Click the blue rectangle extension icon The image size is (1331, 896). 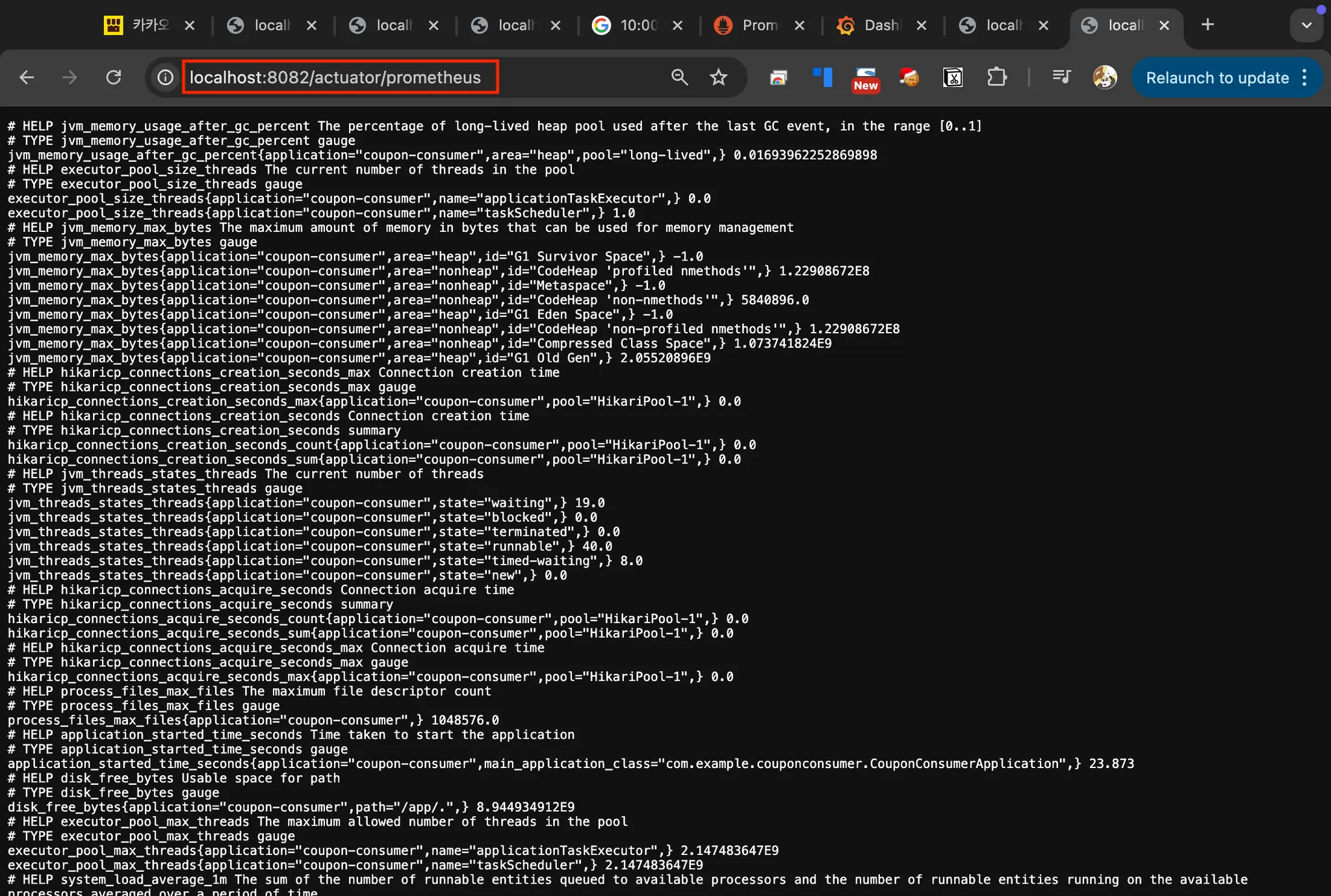(822, 77)
